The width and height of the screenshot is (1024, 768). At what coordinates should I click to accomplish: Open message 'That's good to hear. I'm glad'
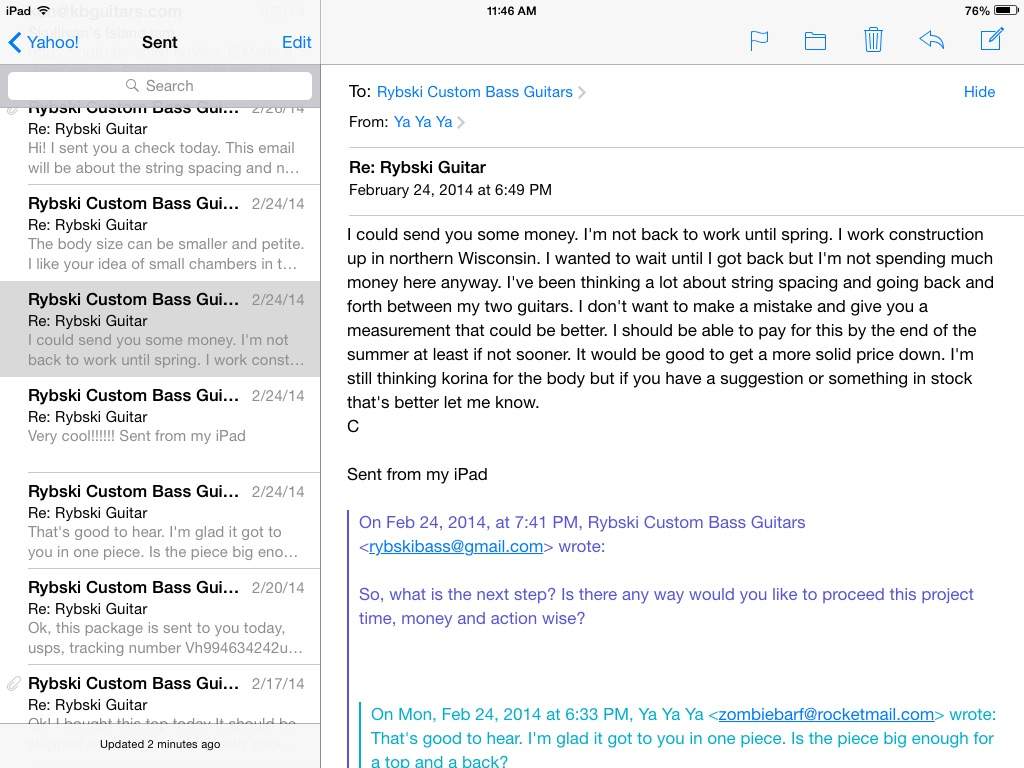[x=160, y=521]
